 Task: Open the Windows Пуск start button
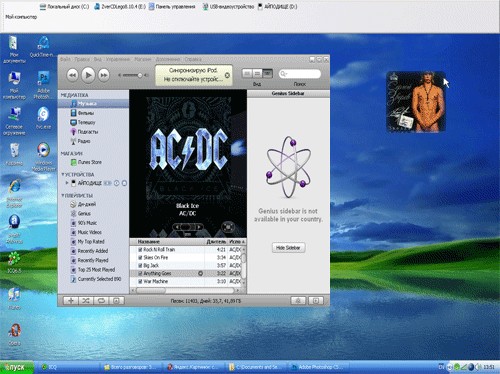click(17, 367)
